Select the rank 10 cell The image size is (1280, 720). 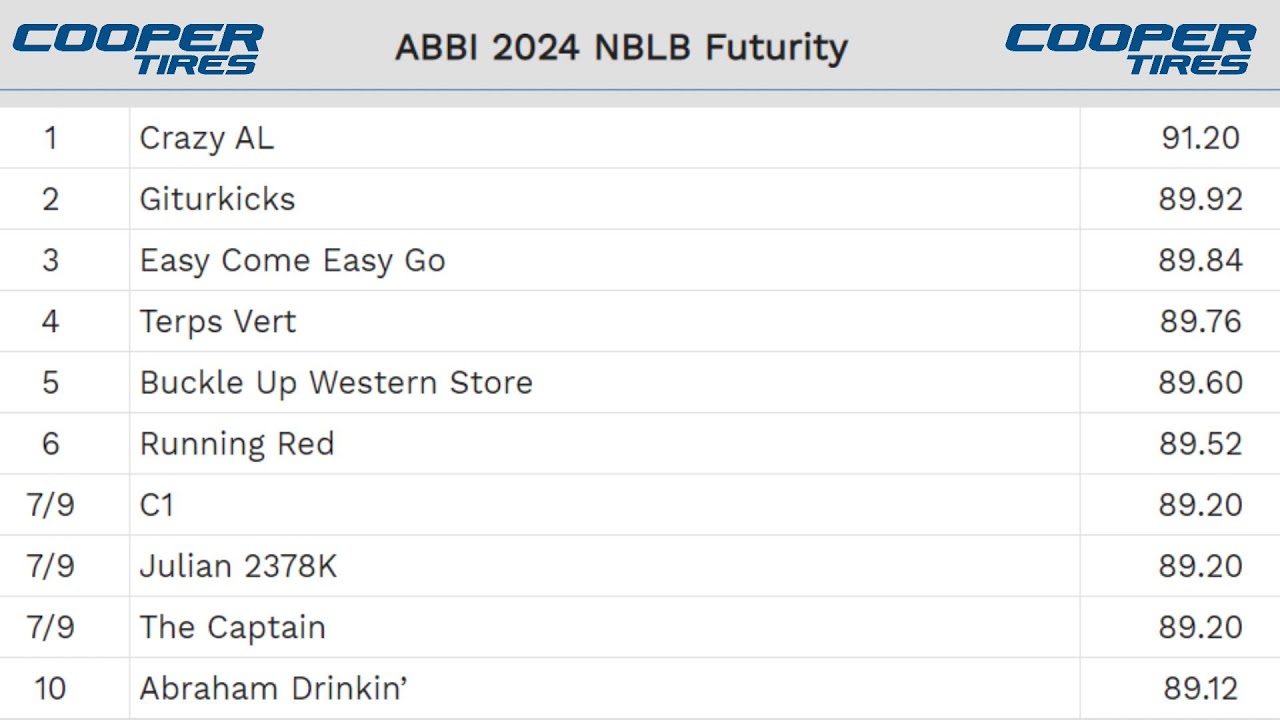coord(51,689)
